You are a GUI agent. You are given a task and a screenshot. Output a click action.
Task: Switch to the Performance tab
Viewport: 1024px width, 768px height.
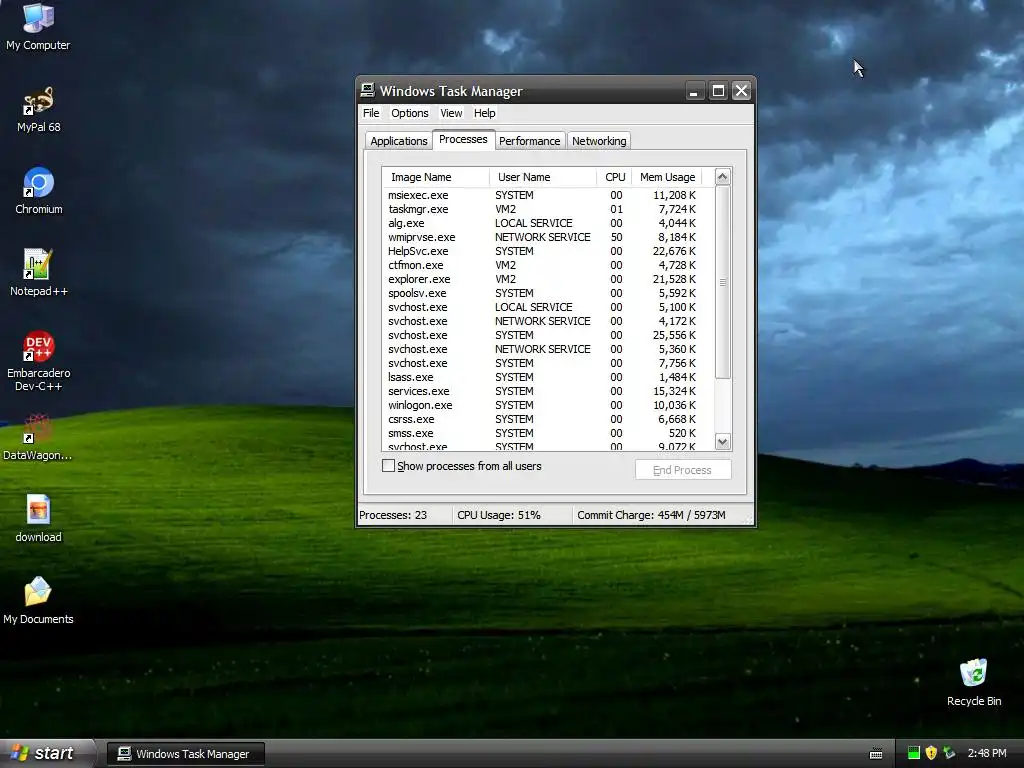click(530, 141)
